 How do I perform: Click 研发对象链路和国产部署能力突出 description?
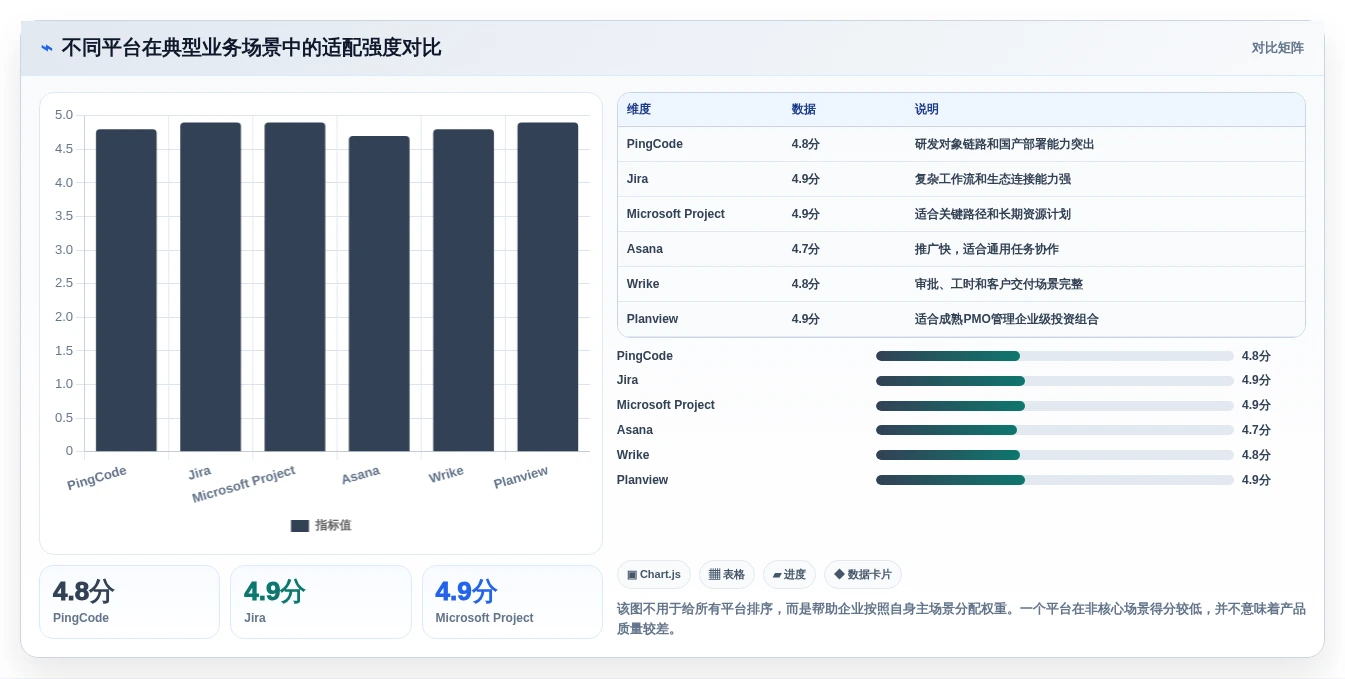(x=1004, y=144)
